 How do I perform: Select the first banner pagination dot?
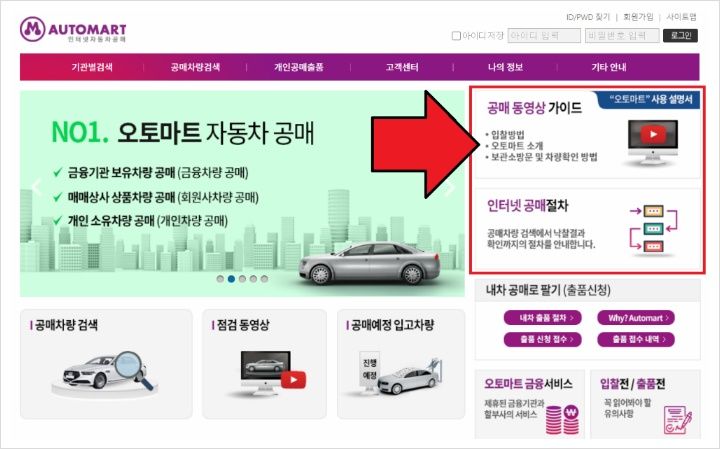pos(220,279)
